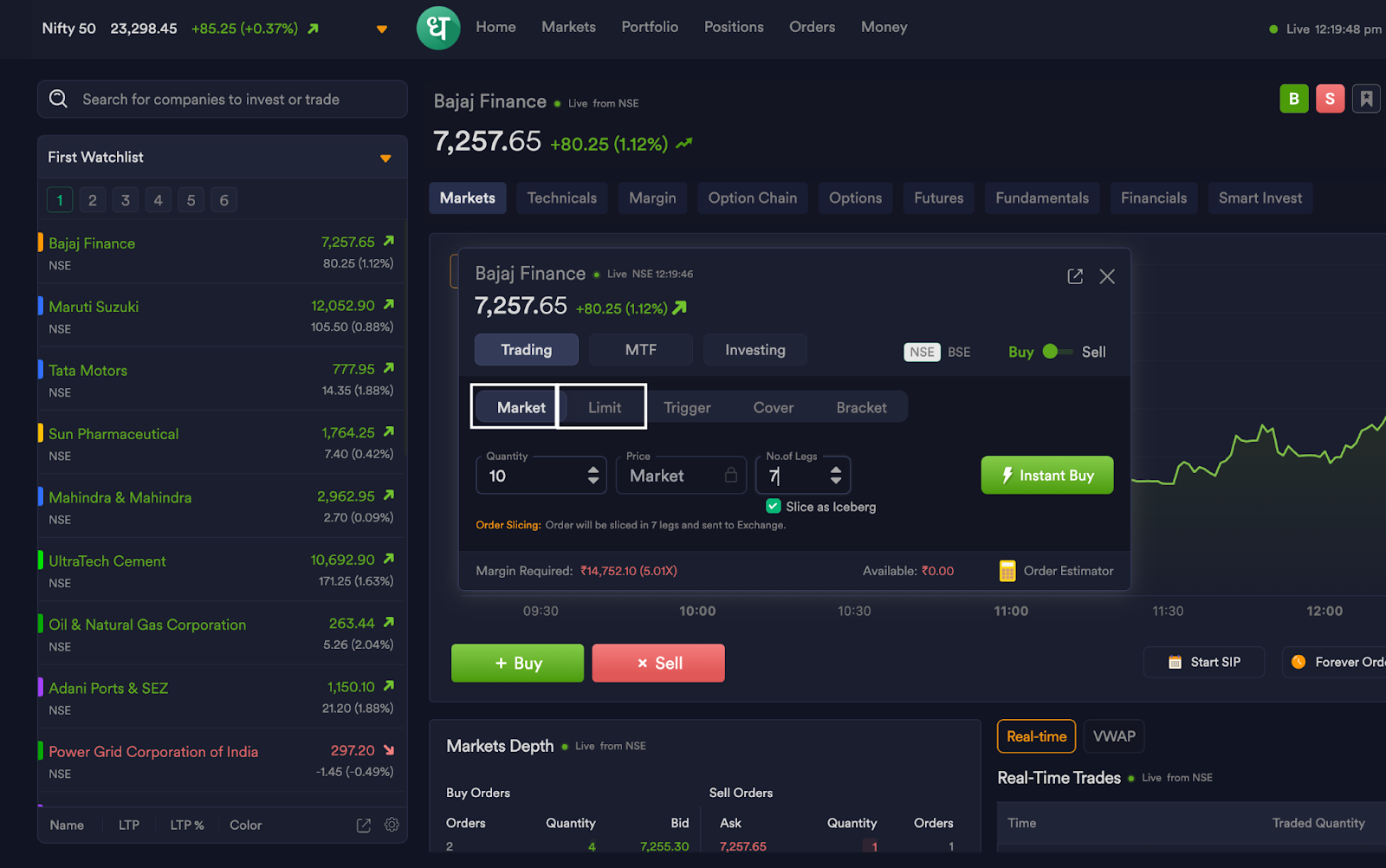Open the Portfolio menu

coord(650,27)
